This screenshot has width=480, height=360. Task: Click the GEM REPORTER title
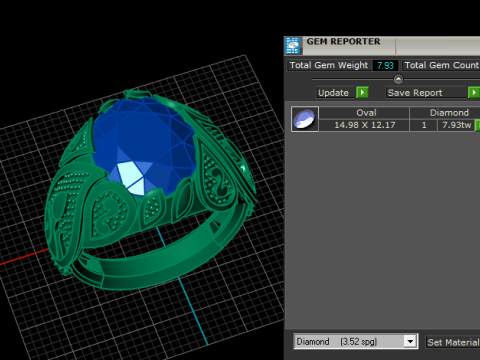(343, 42)
